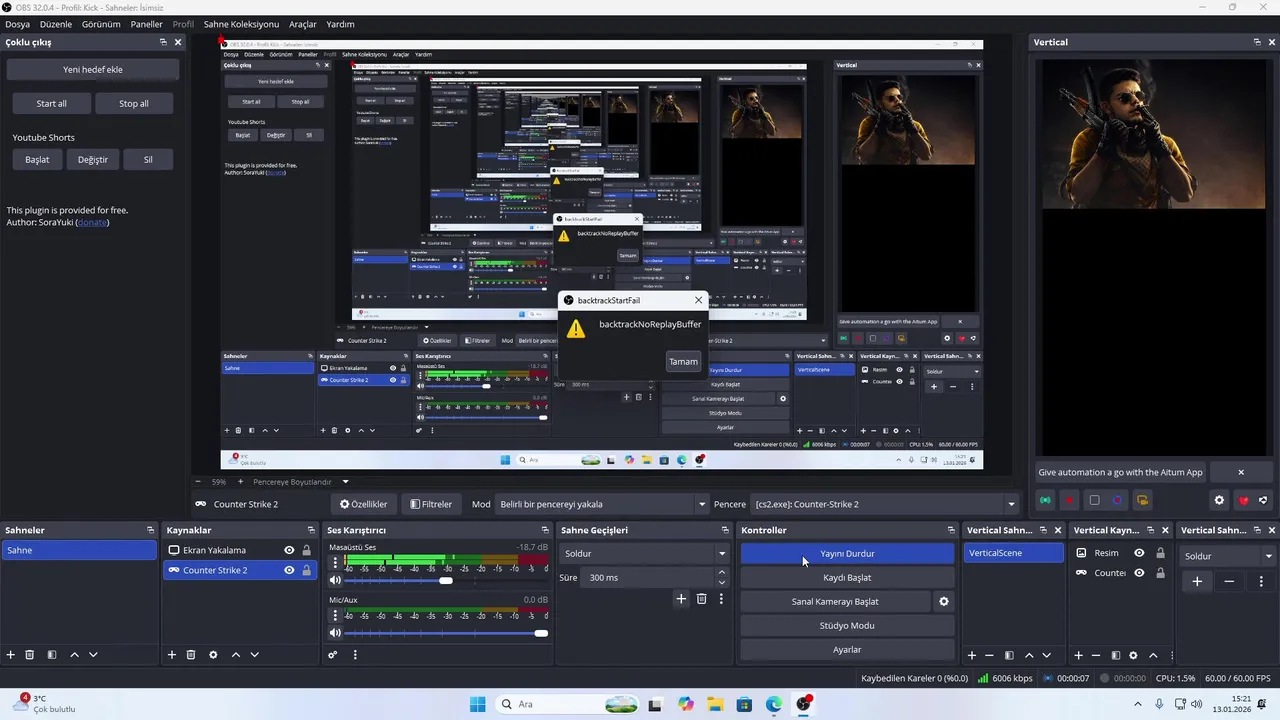Remove selected source with Kaynaklar trash icon
Screen dimensions: 1280x720
191,655
